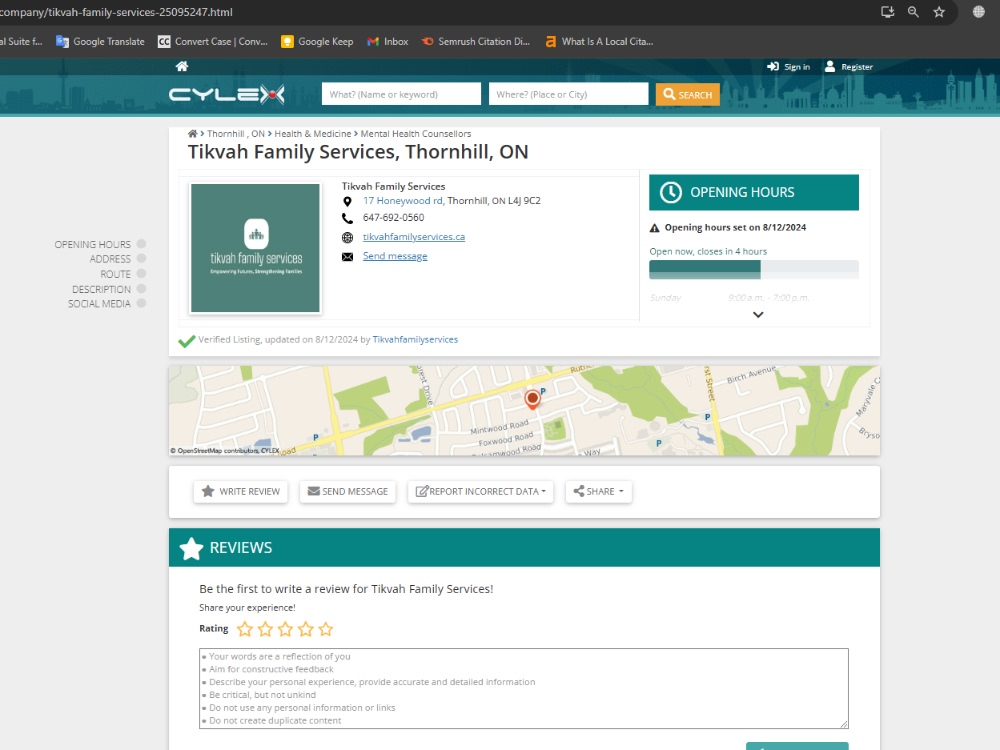Viewport: 1000px width, 750px height.
Task: Rate five stars
Action: point(326,629)
